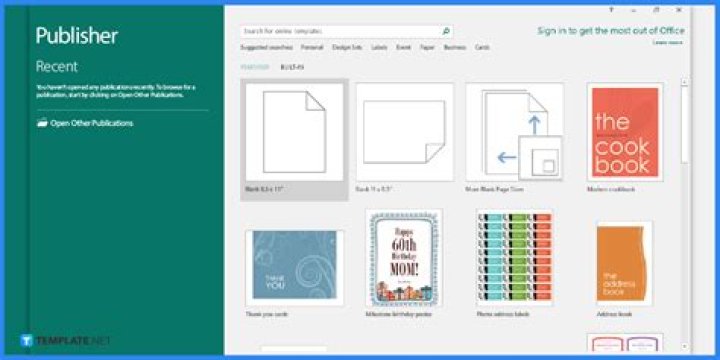This screenshot has height=360, width=720.
Task: Click the Business suggested search link
Action: [455, 47]
